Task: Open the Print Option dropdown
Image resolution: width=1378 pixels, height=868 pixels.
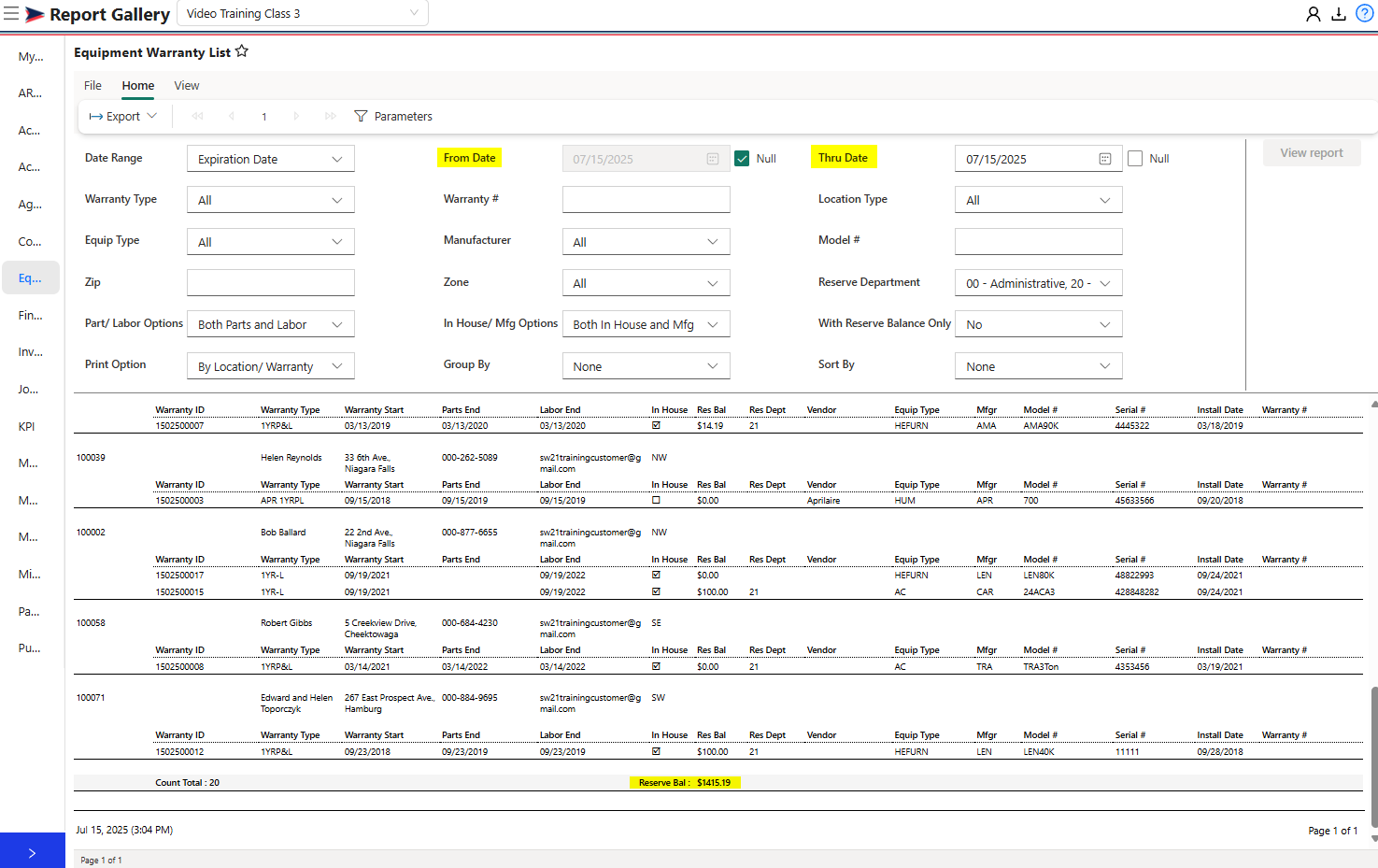Action: coord(271,366)
